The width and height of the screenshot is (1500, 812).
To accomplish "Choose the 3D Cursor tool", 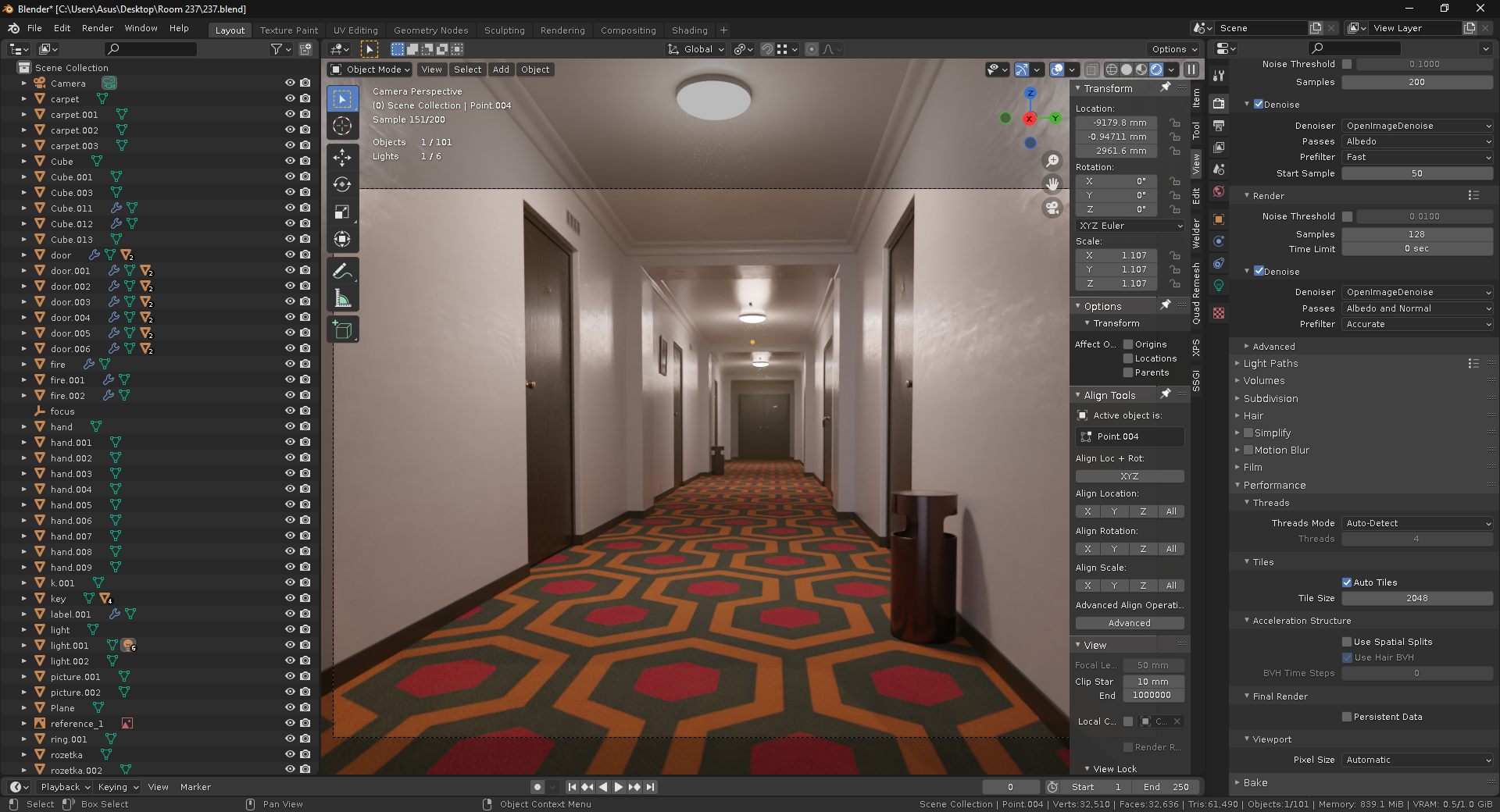I will click(x=342, y=126).
